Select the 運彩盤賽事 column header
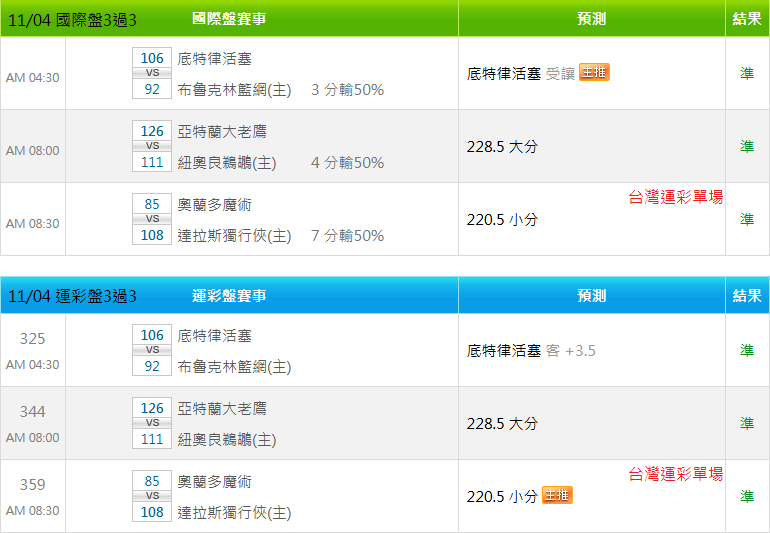This screenshot has width=770, height=533. 229,295
